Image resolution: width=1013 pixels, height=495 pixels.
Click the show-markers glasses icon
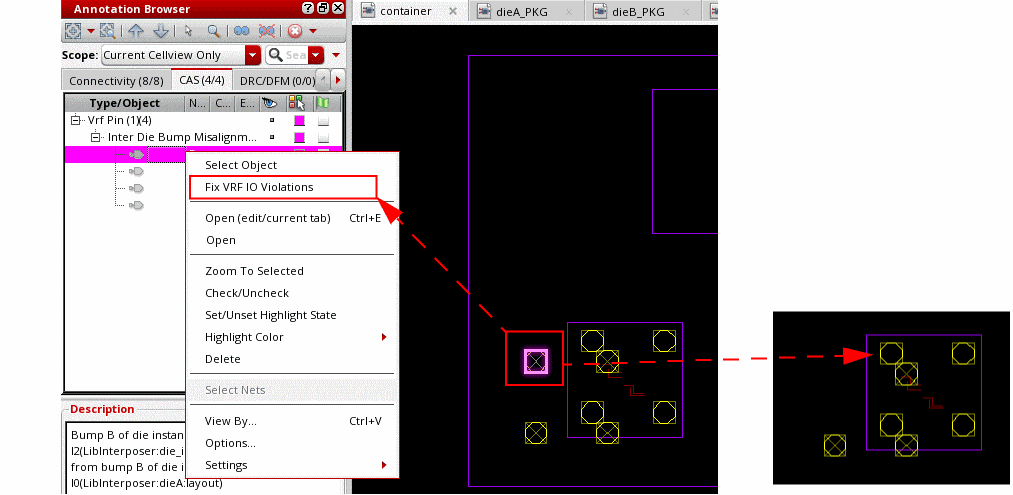[242, 30]
